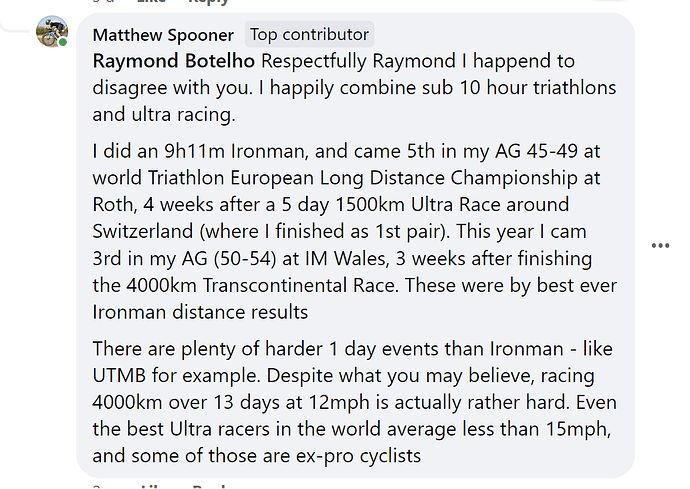
Task: Click the line mentioning 4000km Transcontinental Race
Action: coord(355,285)
